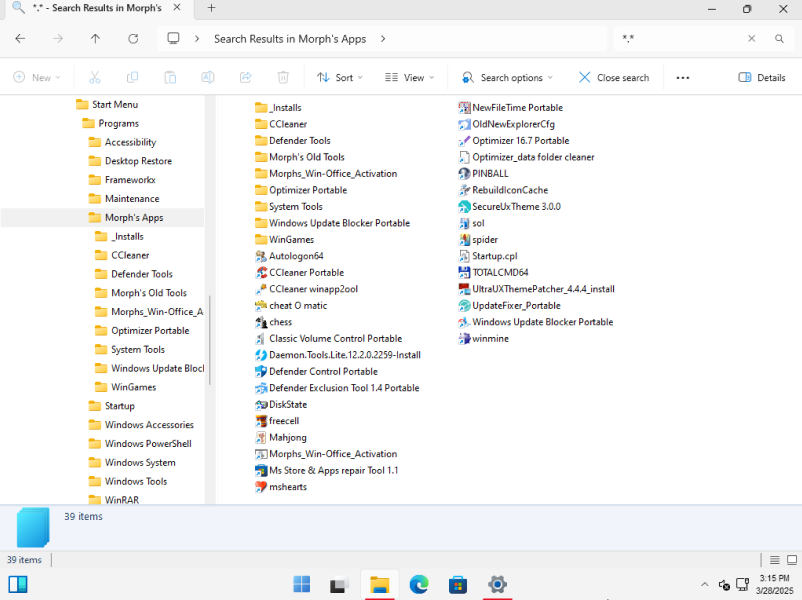802x600 pixels.
Task: Click the Share icon in toolbar
Action: coord(246,77)
